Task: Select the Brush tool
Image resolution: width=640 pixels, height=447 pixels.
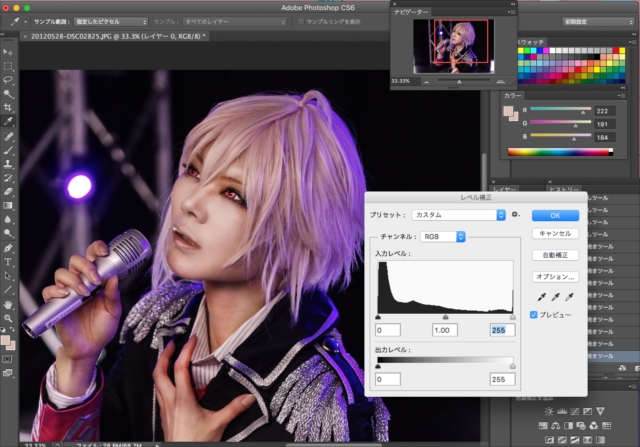Action: coord(8,150)
